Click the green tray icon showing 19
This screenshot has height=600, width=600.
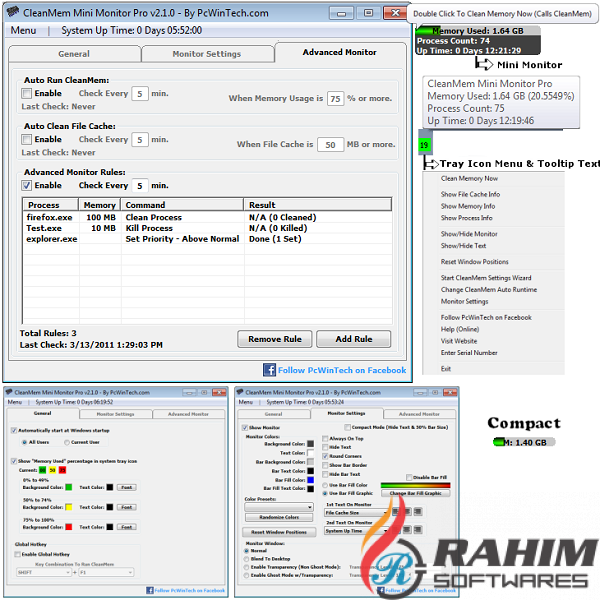pyautogui.click(x=424, y=145)
